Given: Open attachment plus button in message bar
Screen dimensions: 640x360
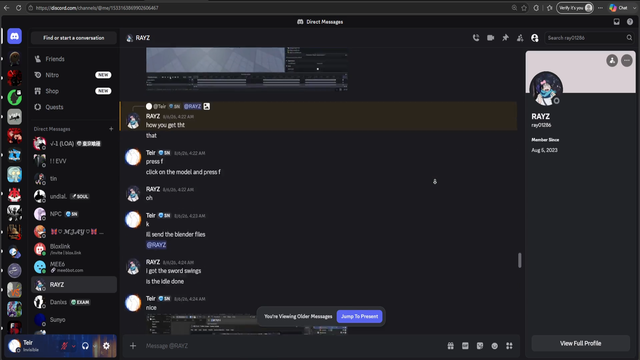Looking at the screenshot, I should (x=133, y=346).
